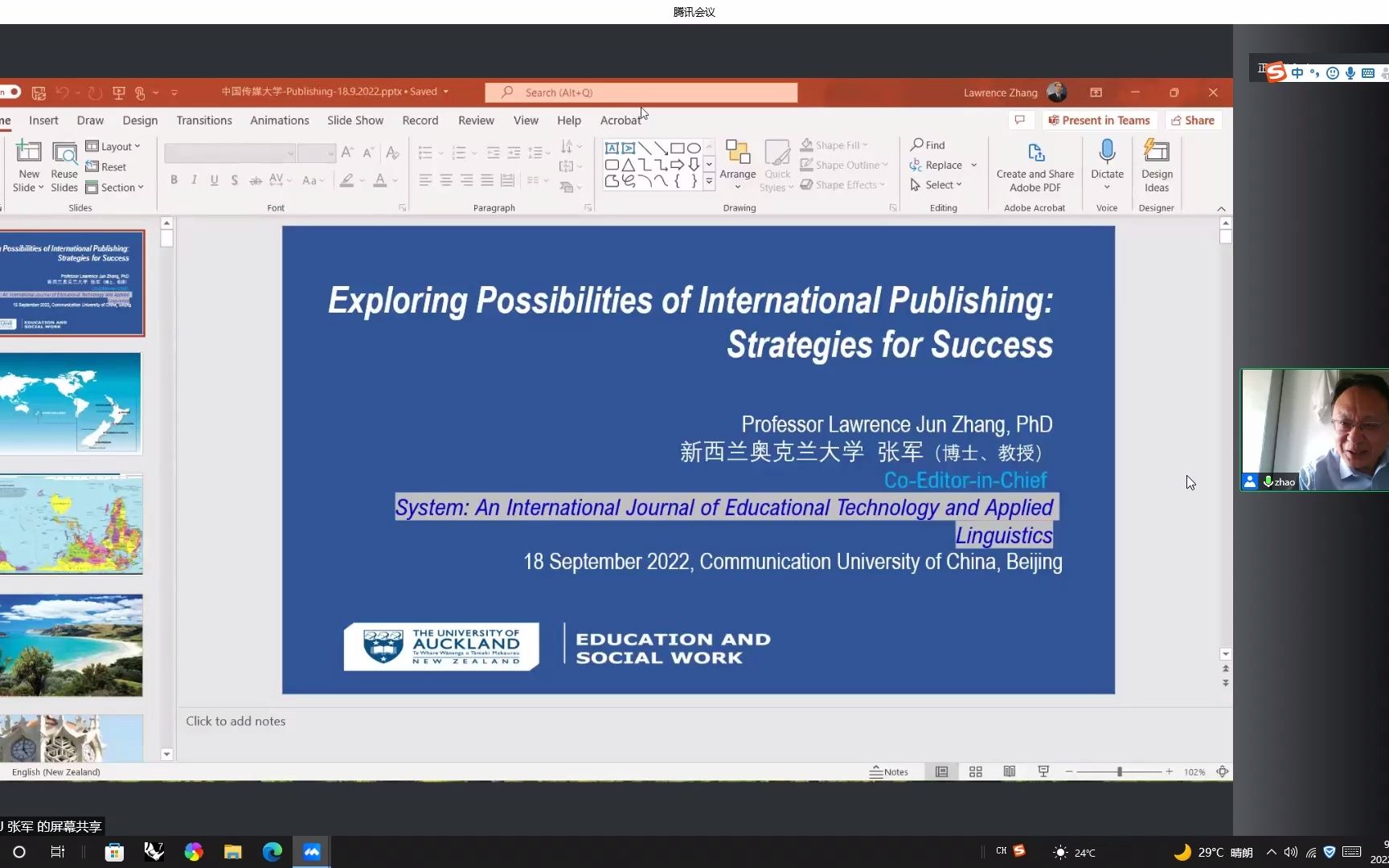Click Create and Share Adobe PDF
Screen dimensions: 1389x868
(x=1035, y=166)
